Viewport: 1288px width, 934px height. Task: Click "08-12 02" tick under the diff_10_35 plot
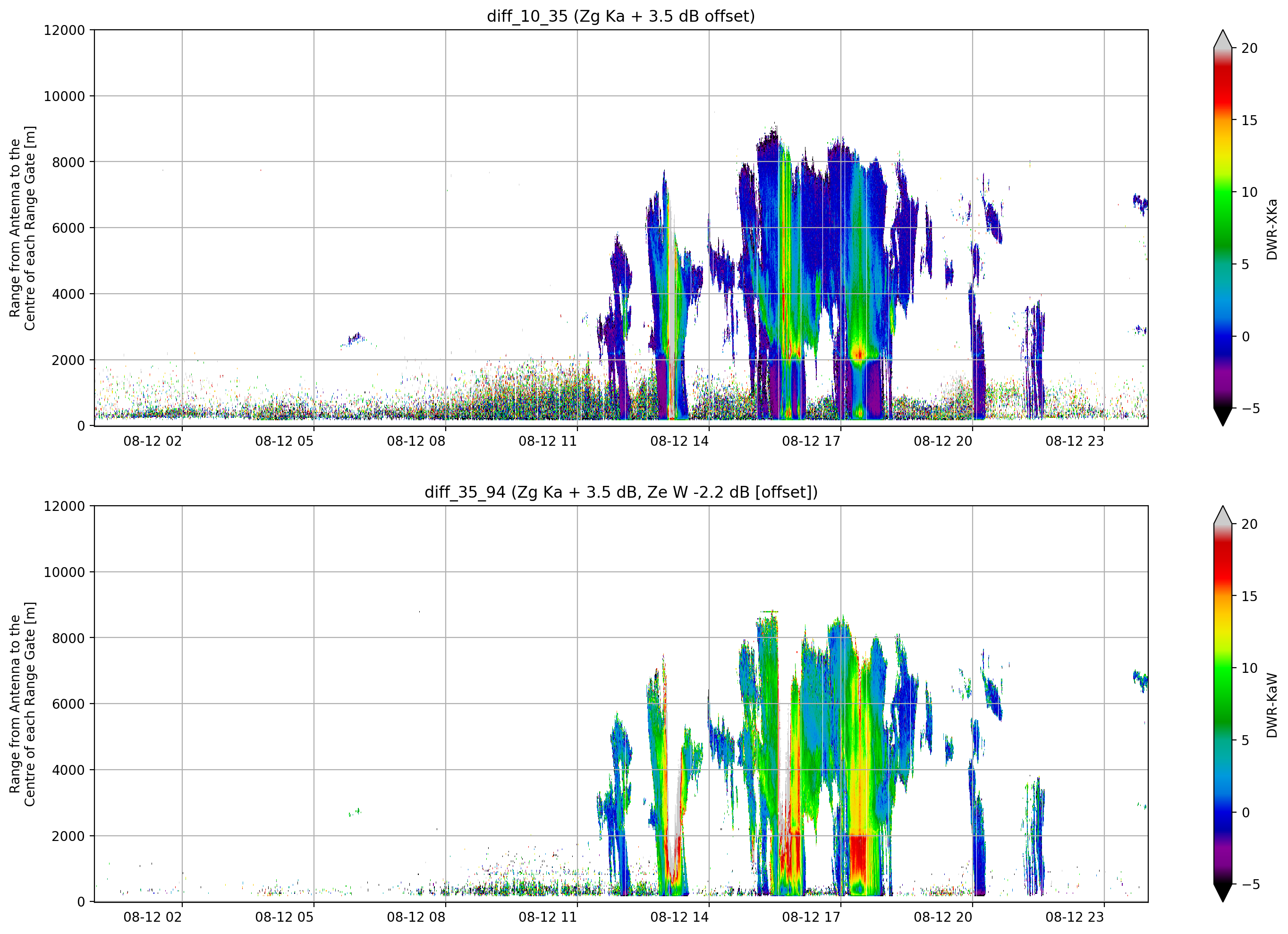click(x=153, y=442)
